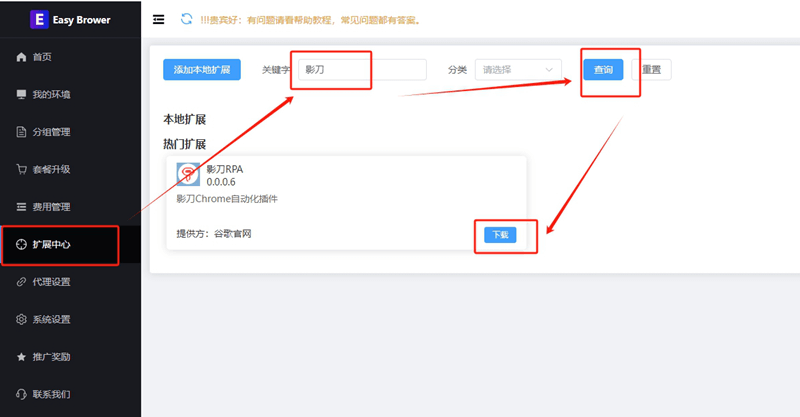Focus the 关键字 input containing 影刀
Screen dimensions: 800x417
pos(362,70)
